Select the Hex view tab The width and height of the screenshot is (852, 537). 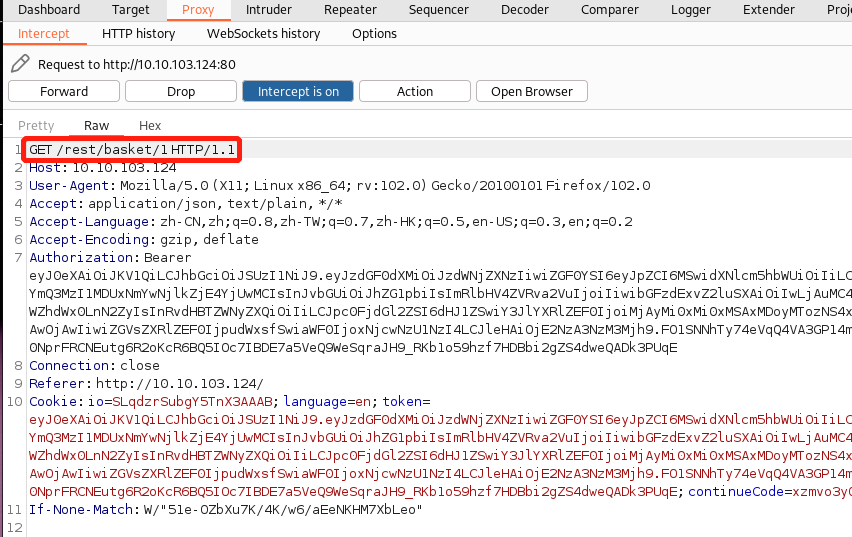tap(150, 126)
